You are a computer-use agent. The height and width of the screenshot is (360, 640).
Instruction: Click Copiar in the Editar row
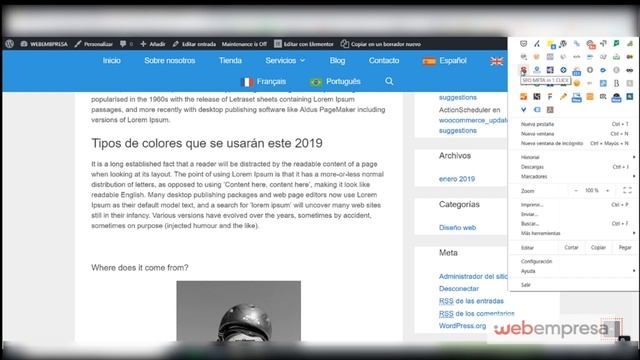[x=598, y=247]
